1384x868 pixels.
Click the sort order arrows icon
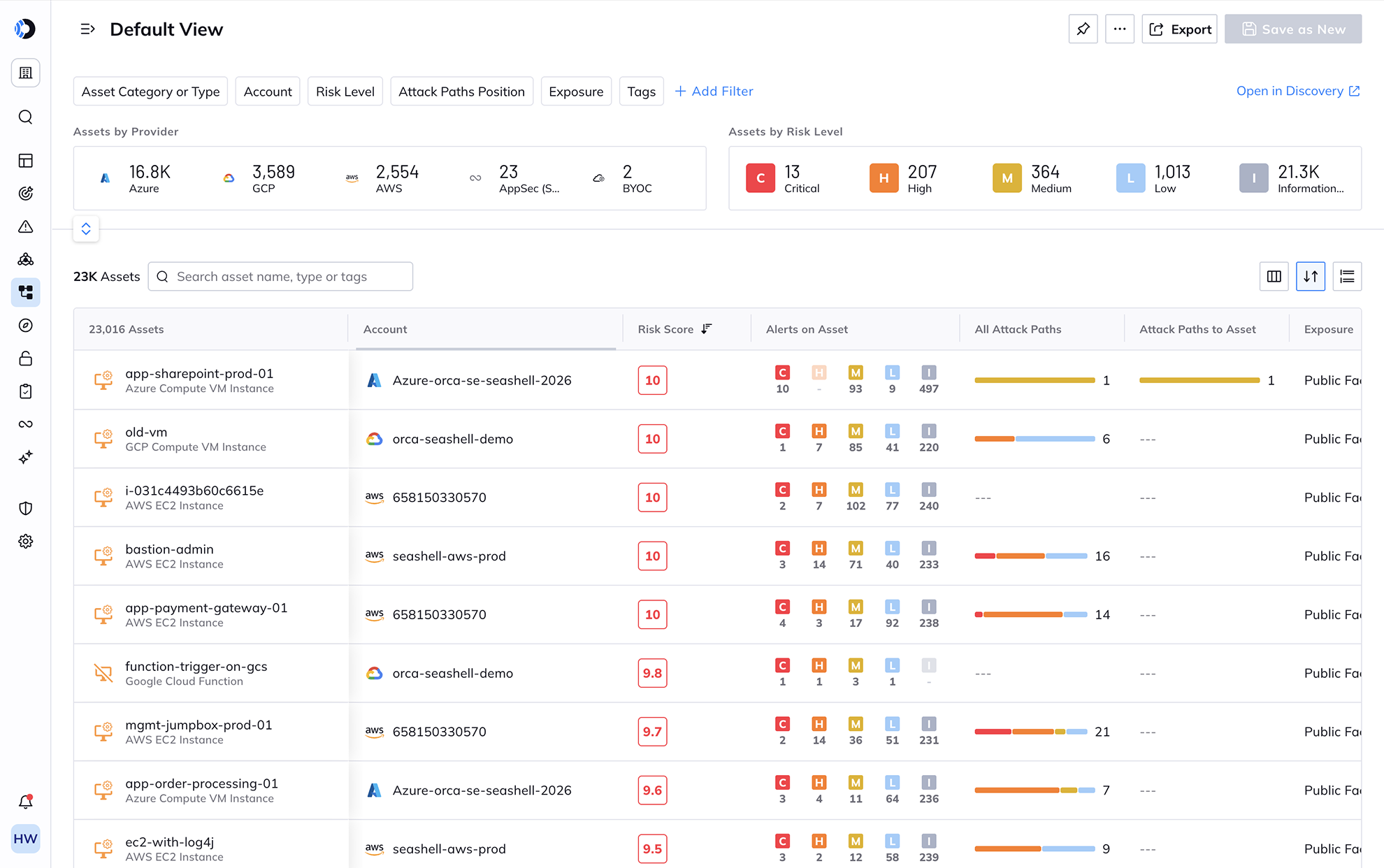click(1311, 277)
